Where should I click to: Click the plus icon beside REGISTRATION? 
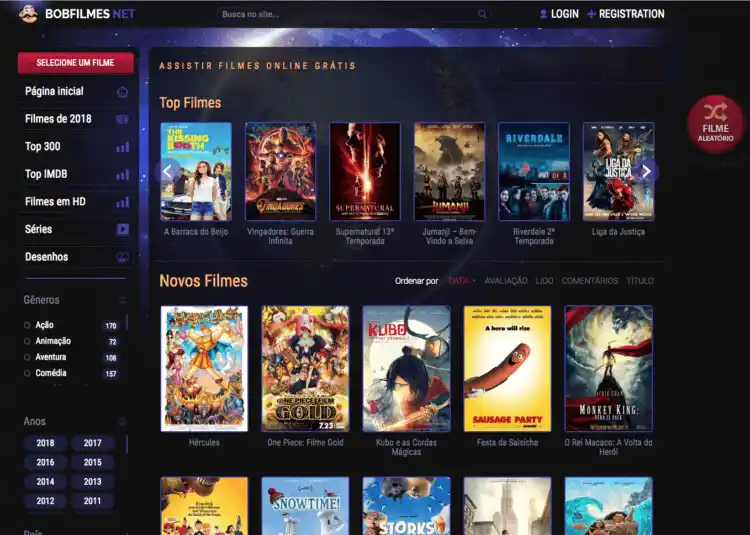(591, 14)
